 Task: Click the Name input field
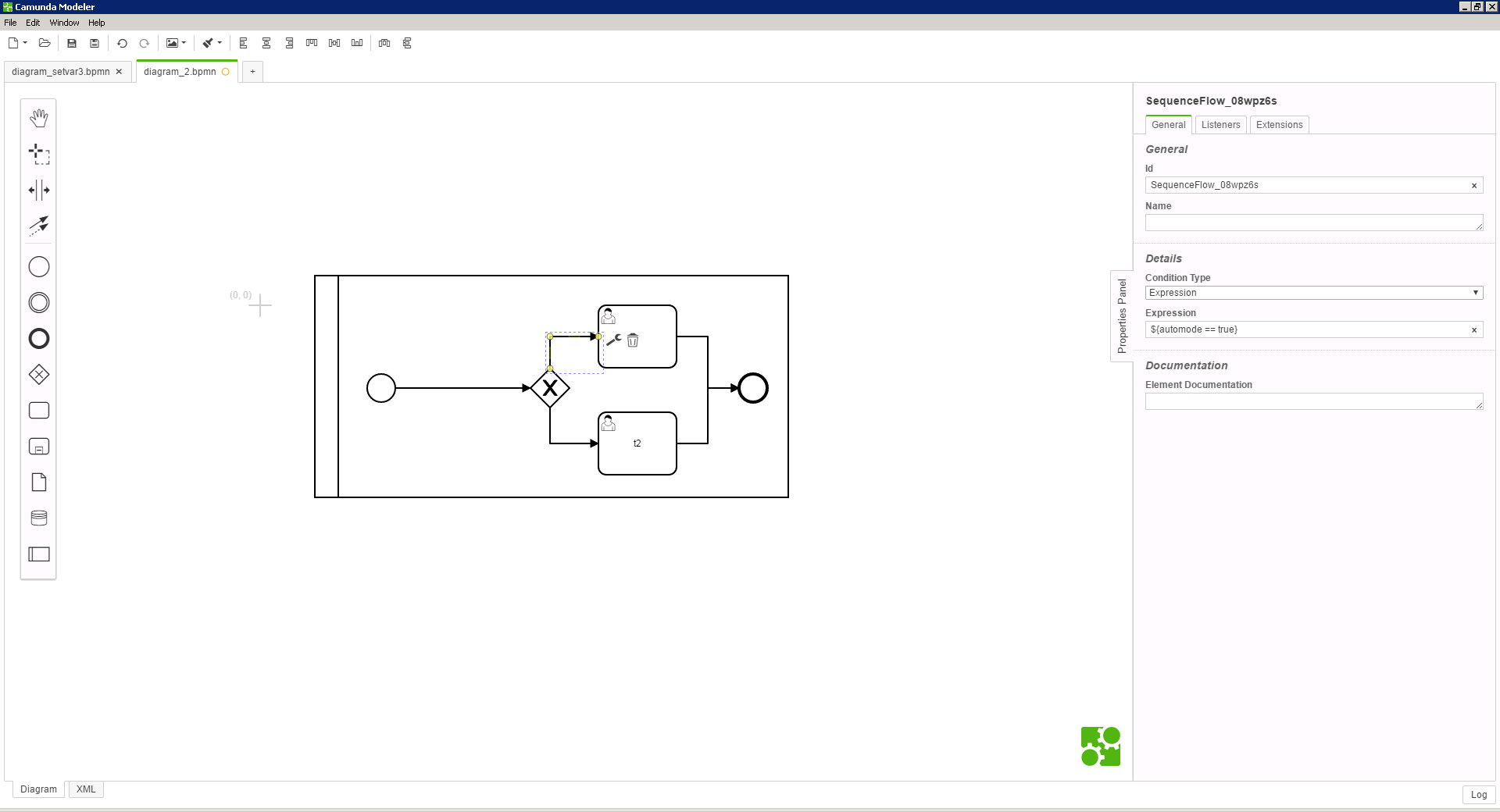pos(1314,223)
